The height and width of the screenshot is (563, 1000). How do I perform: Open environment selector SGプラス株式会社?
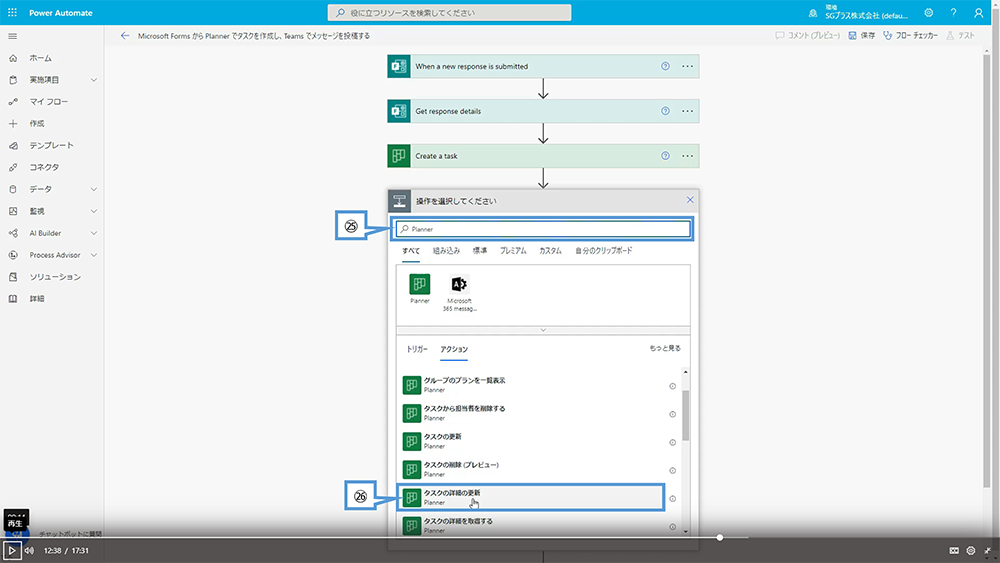tap(858, 13)
